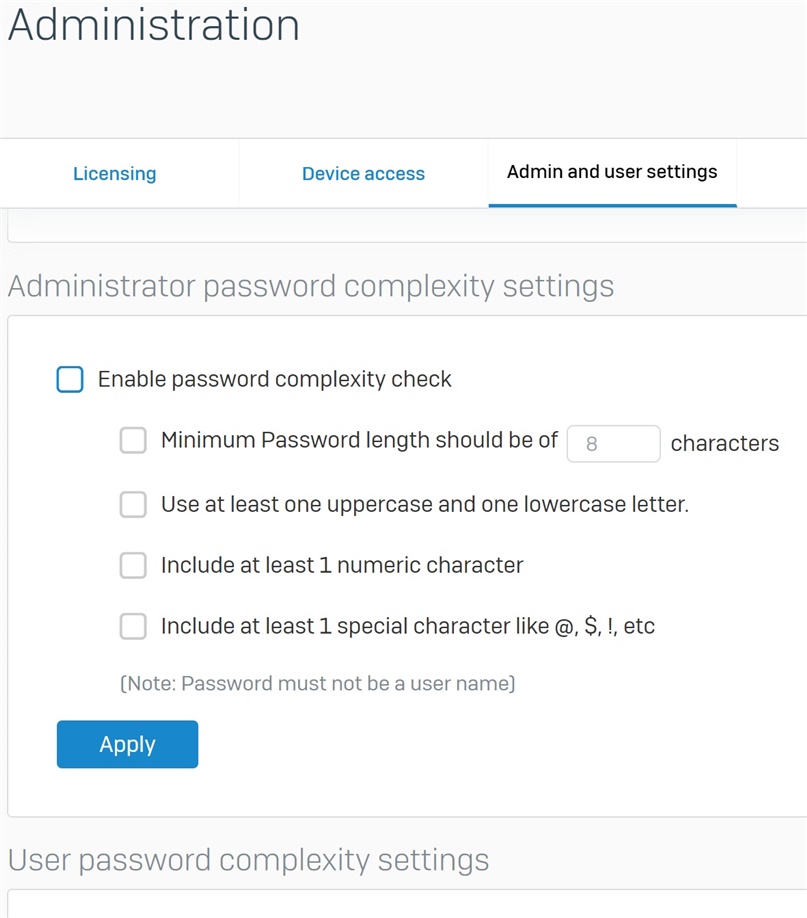Click the Administrator password complexity settings heading
The height and width of the screenshot is (918, 807).
tap(311, 287)
